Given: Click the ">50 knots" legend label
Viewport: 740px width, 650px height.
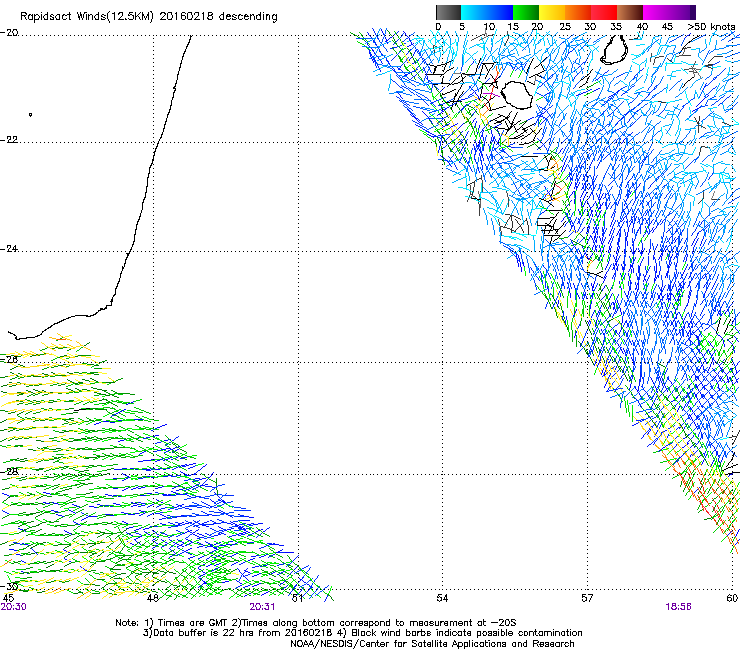Looking at the screenshot, I should (x=712, y=27).
